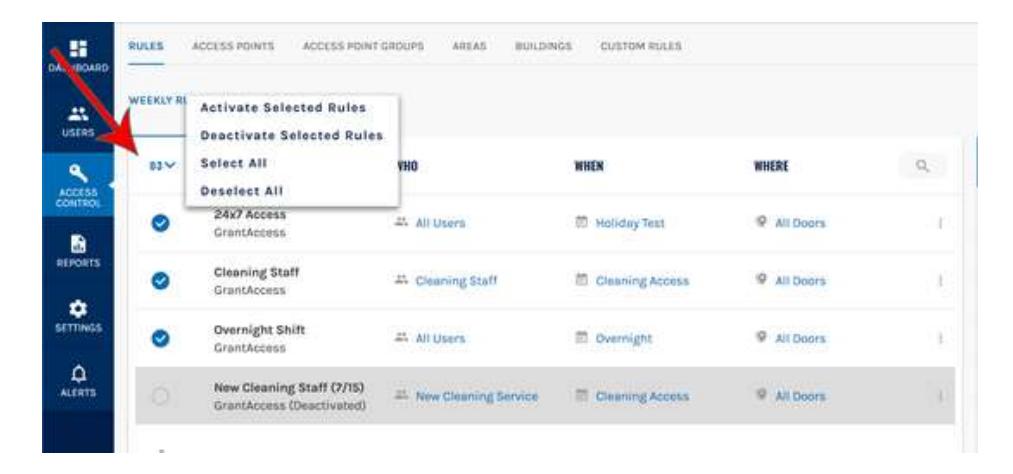Image resolution: width=1013 pixels, height=474 pixels.
Task: Switch to the Custom Rules tab
Action: (x=640, y=46)
